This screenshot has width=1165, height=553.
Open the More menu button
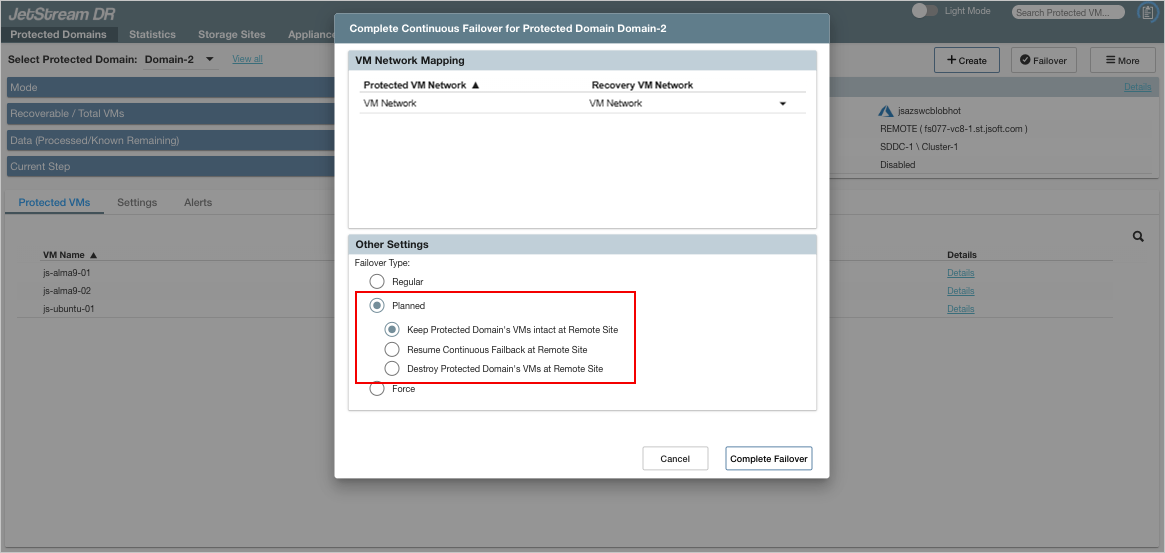click(1122, 60)
